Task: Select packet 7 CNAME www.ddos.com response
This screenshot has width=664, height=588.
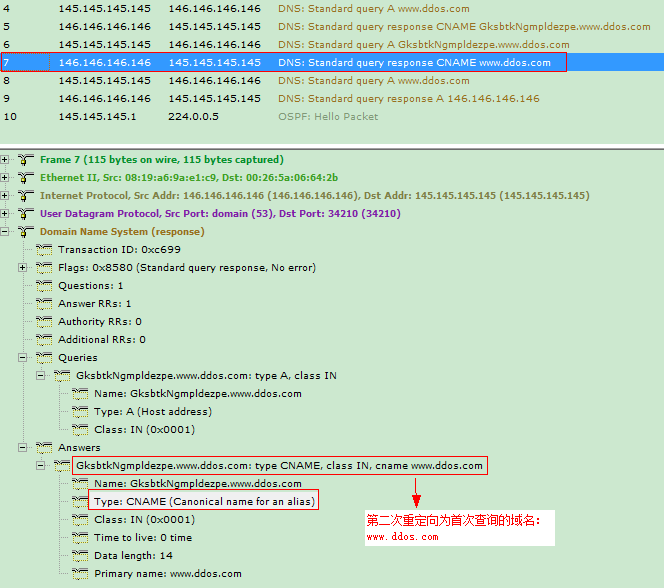Action: pyautogui.click(x=332, y=63)
